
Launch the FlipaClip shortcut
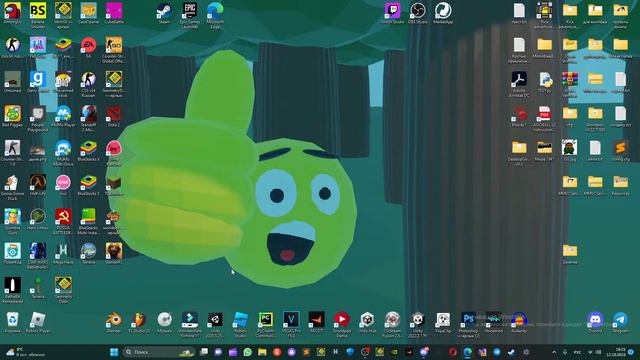pyautogui.click(x=443, y=322)
